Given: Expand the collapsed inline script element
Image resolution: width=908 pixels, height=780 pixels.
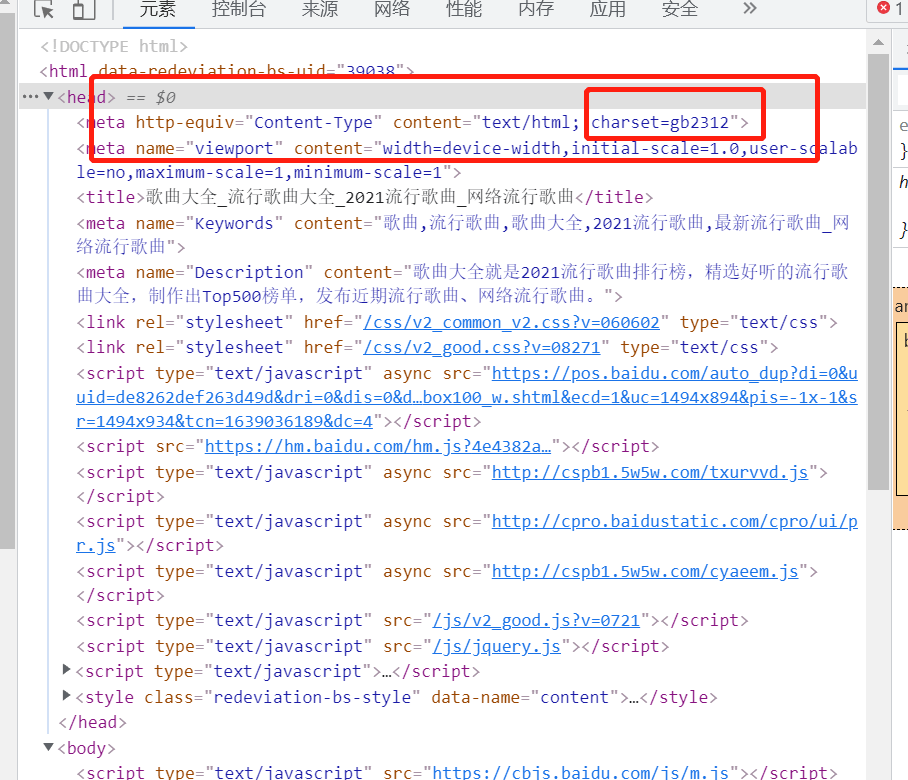Looking at the screenshot, I should (x=67, y=670).
